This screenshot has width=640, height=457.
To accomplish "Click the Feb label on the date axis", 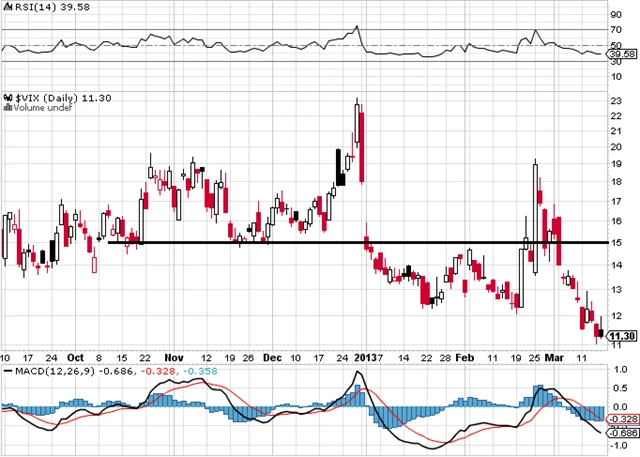I will [x=465, y=356].
